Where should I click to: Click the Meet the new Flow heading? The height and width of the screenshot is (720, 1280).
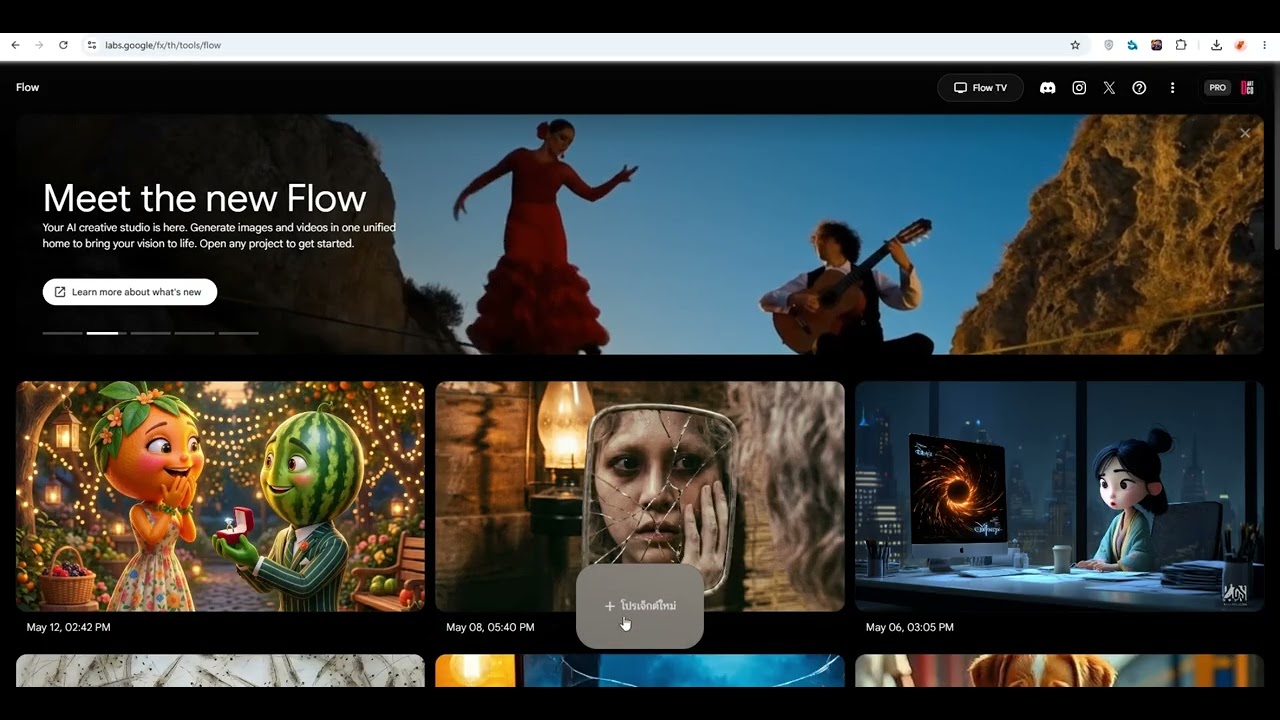pos(204,198)
